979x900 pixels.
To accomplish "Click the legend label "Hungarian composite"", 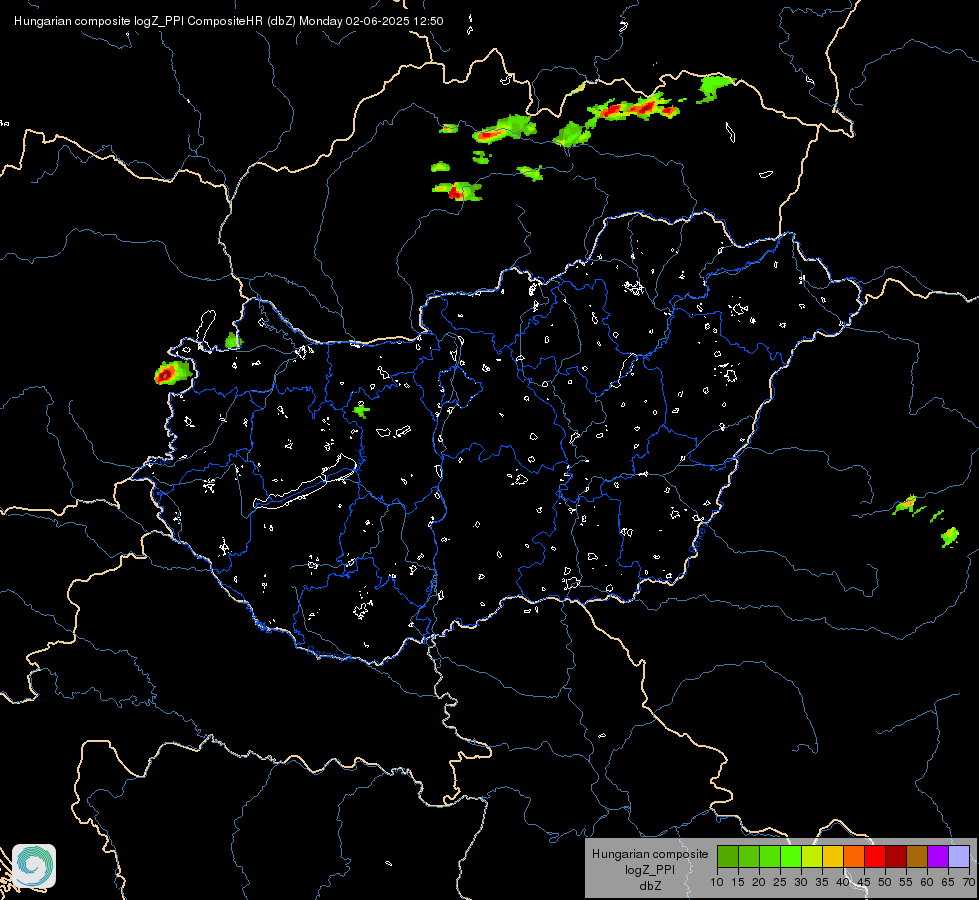I will (x=650, y=854).
